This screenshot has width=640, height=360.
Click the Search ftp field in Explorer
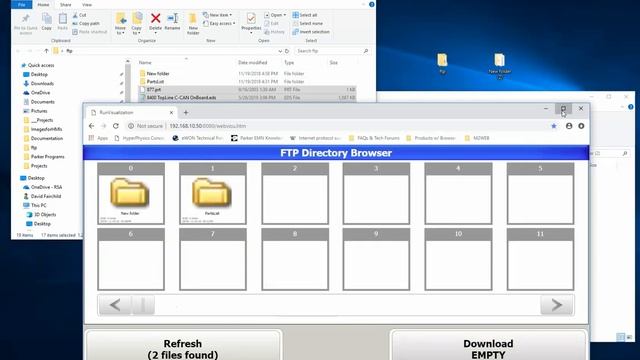click(x=332, y=51)
